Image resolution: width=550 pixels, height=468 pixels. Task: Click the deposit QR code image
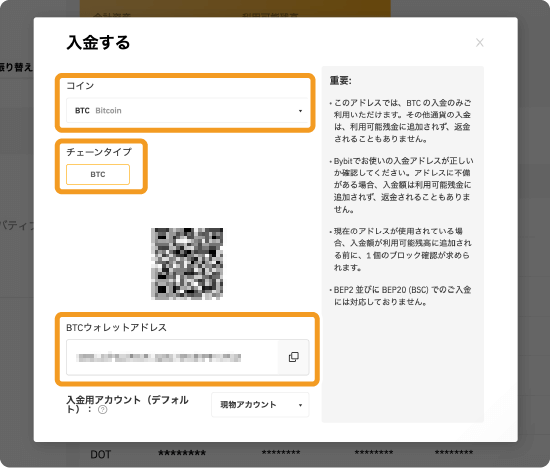coord(187,263)
